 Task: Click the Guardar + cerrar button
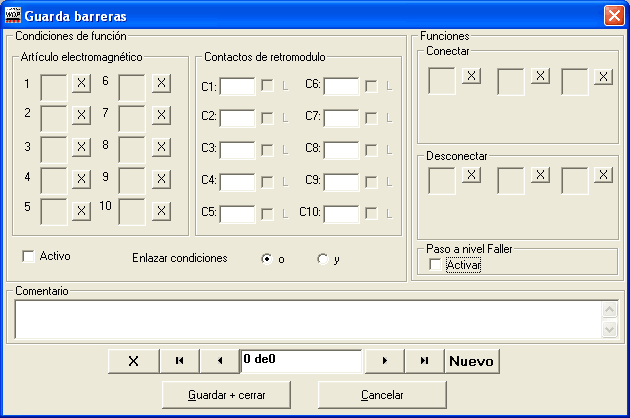226,395
